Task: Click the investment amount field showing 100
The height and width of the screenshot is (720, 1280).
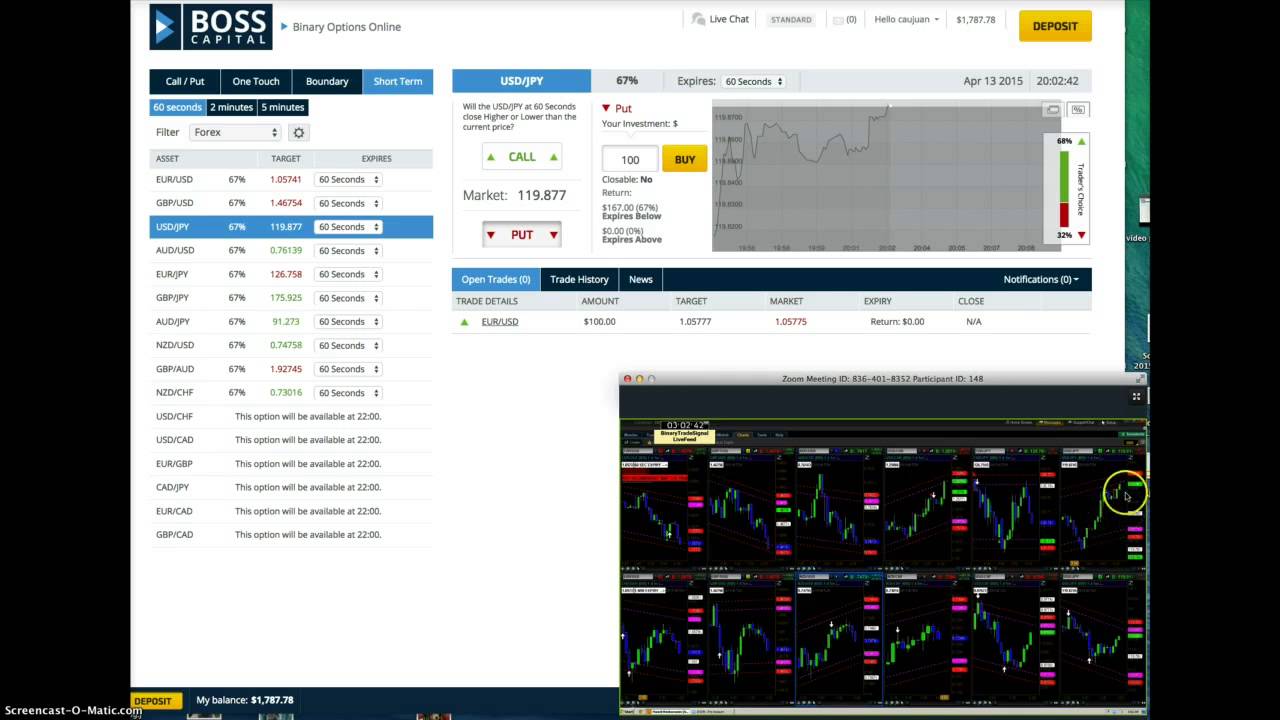Action: (630, 160)
